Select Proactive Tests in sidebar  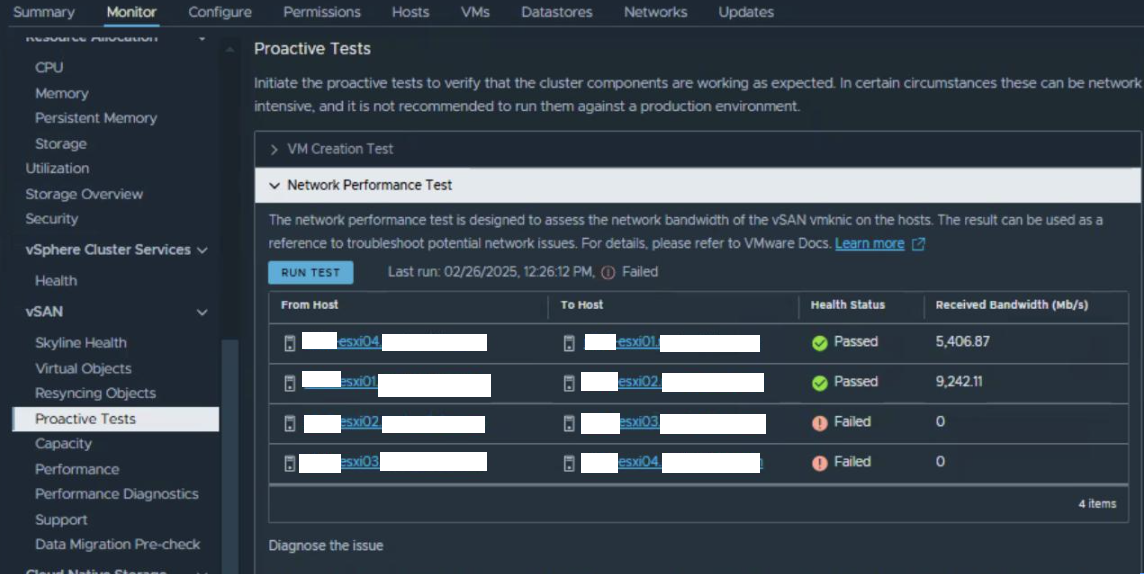pos(115,419)
